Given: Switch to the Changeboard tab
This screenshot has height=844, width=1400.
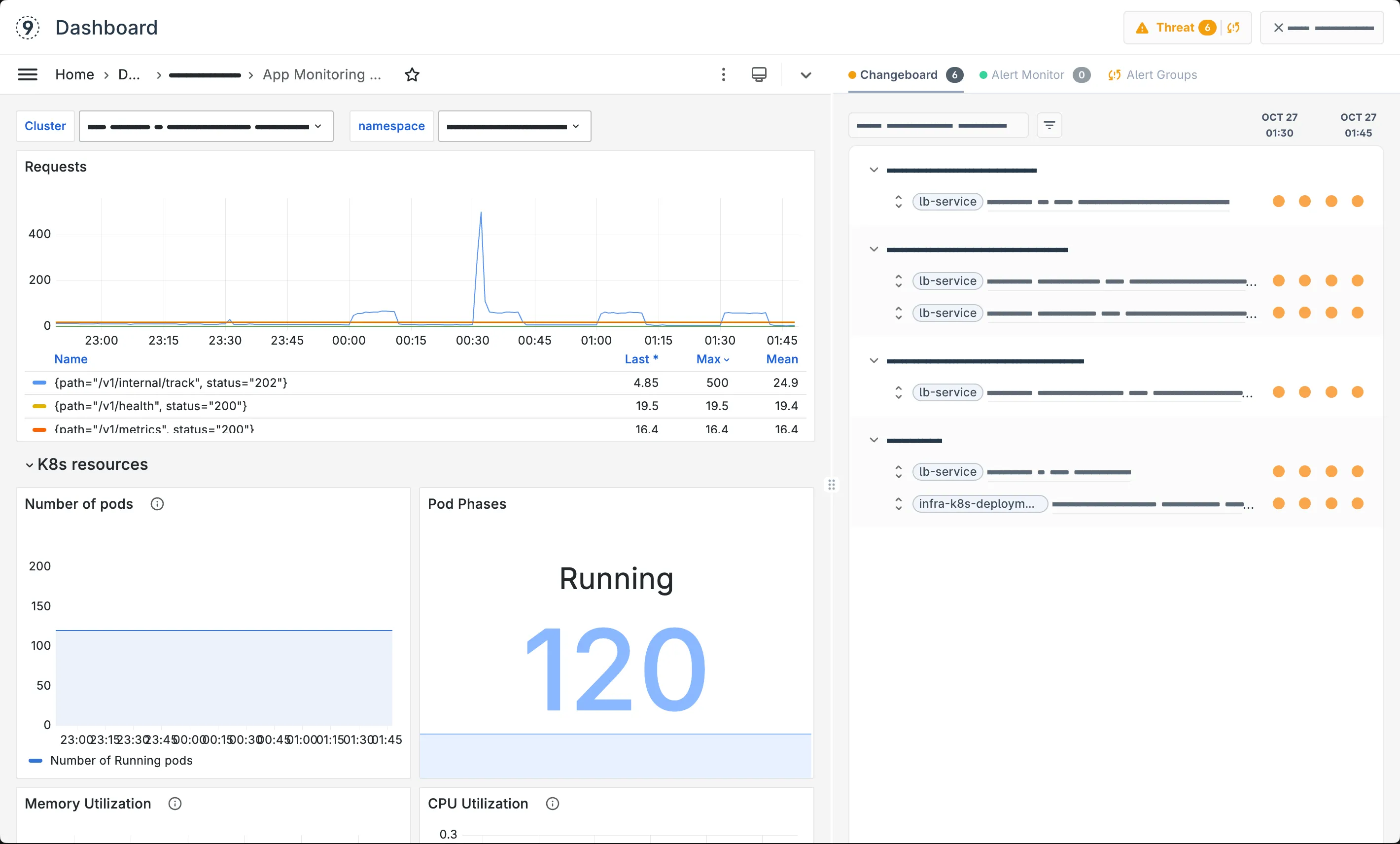Looking at the screenshot, I should [906, 75].
